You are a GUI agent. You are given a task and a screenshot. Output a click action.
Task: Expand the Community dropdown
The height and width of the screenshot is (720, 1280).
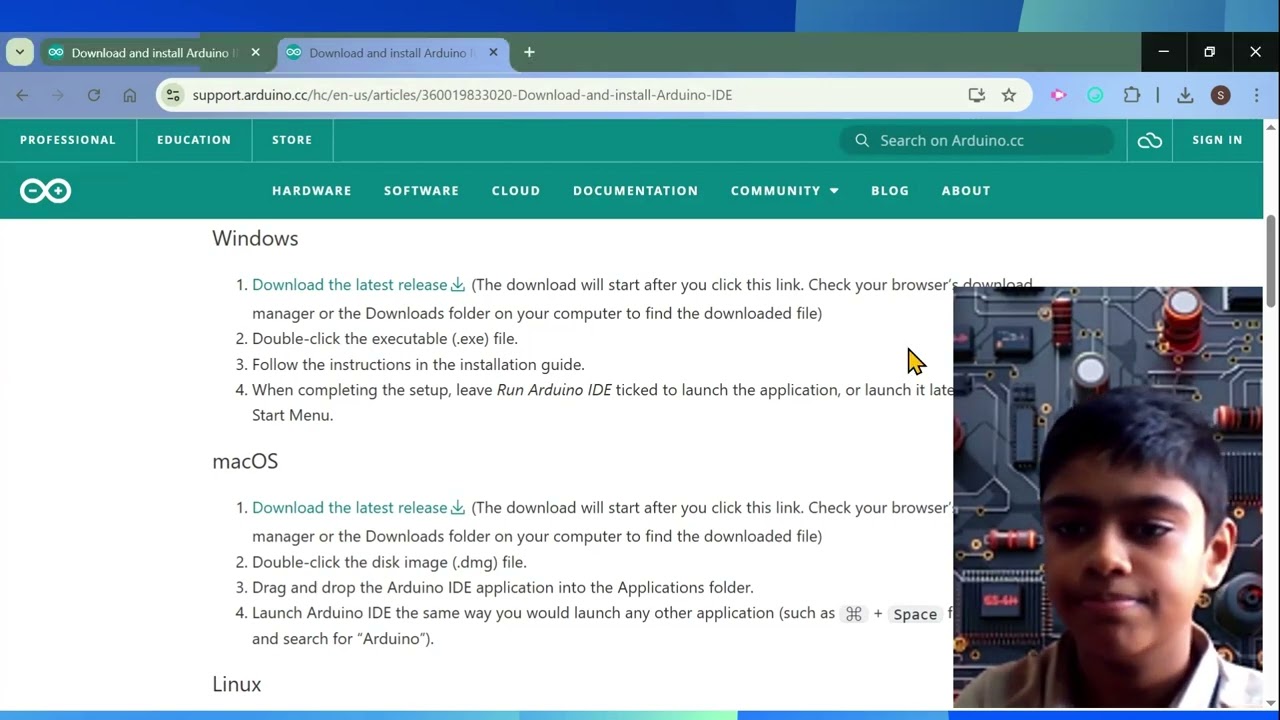[x=785, y=191]
